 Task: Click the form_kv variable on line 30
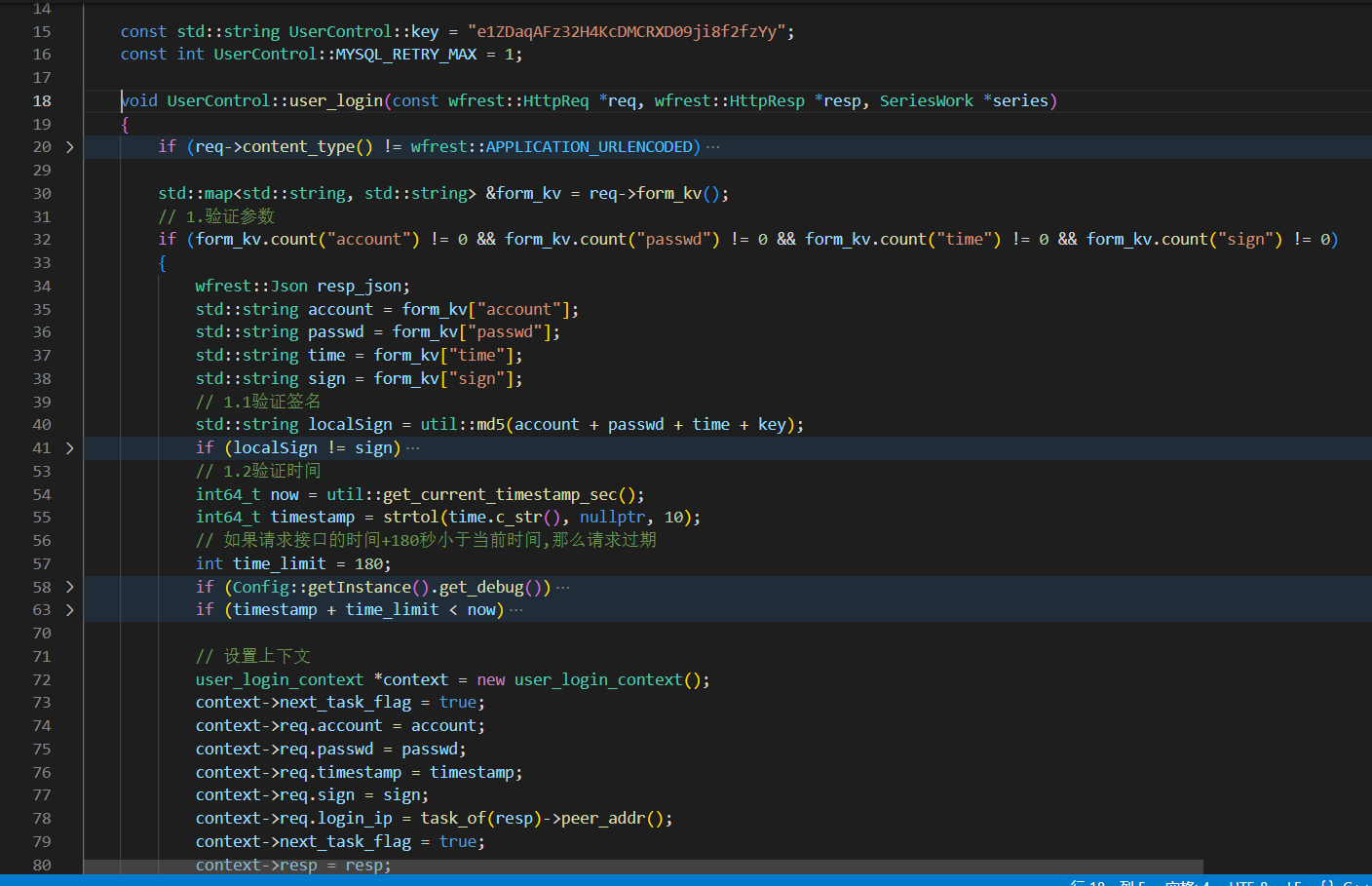[x=526, y=193]
